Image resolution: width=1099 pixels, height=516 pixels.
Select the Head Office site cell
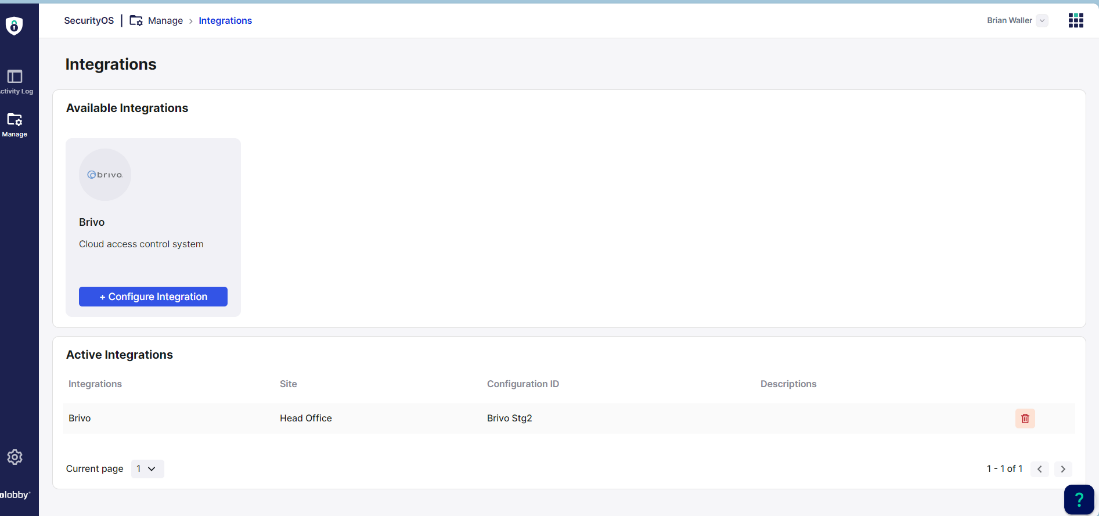tap(306, 419)
